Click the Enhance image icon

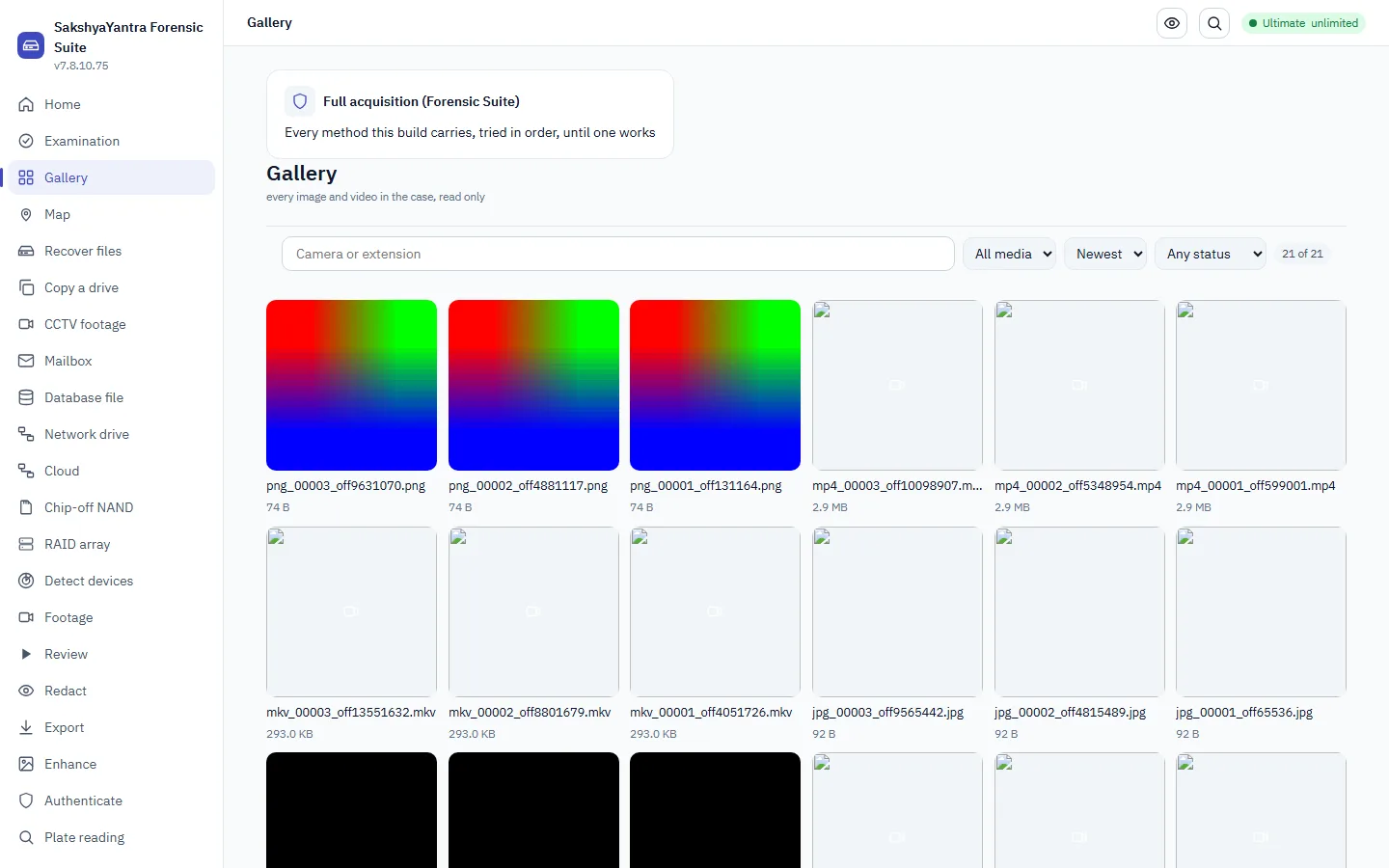26,764
